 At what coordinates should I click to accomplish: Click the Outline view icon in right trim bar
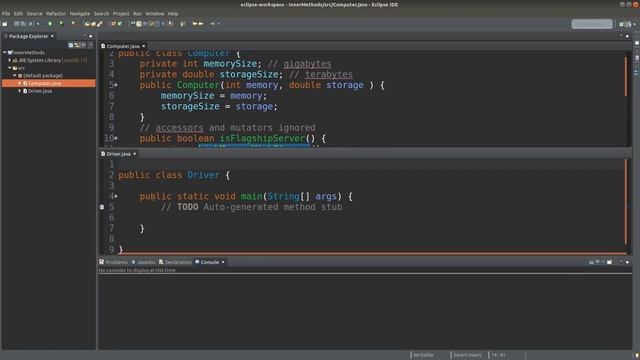[x=637, y=73]
